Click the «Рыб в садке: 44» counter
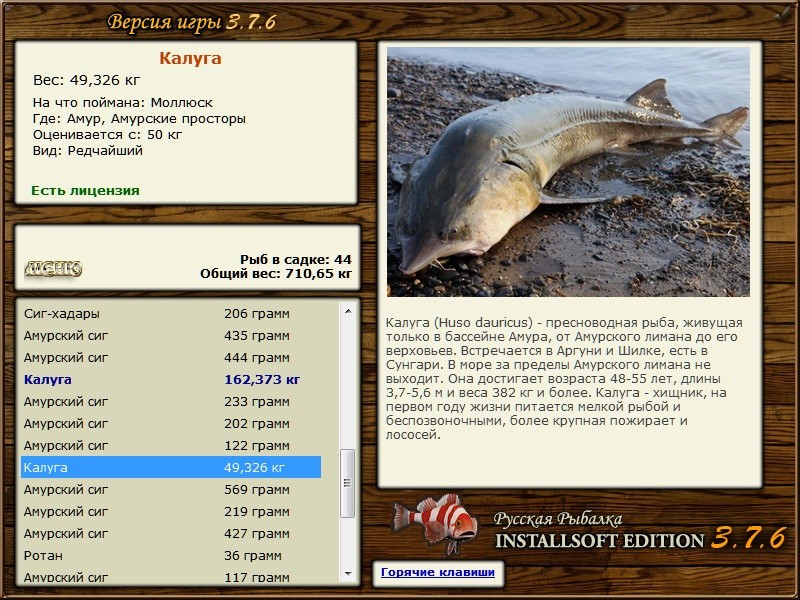 pos(296,259)
